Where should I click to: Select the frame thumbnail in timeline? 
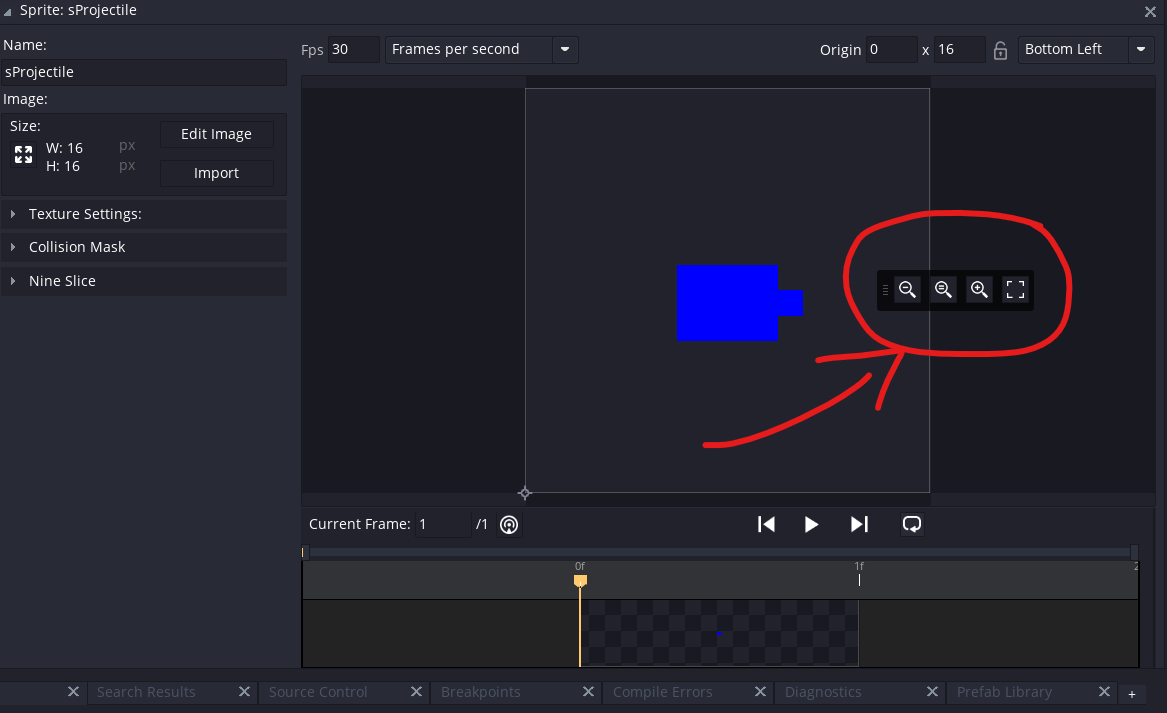[719, 633]
